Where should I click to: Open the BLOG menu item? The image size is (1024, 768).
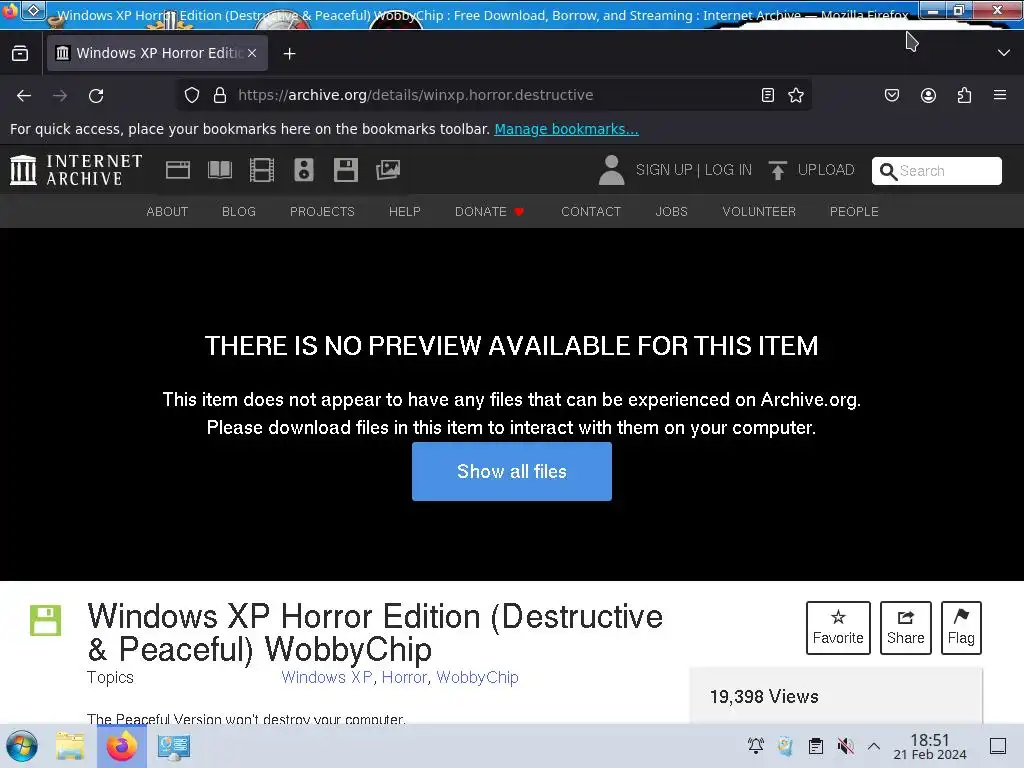tap(239, 212)
